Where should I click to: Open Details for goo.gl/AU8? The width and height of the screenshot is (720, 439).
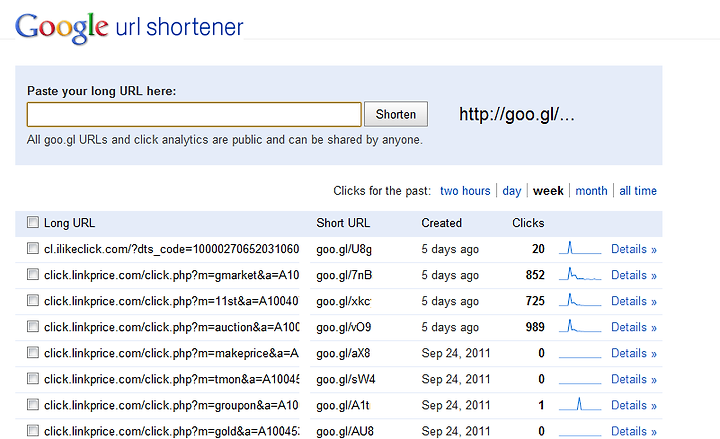634,431
